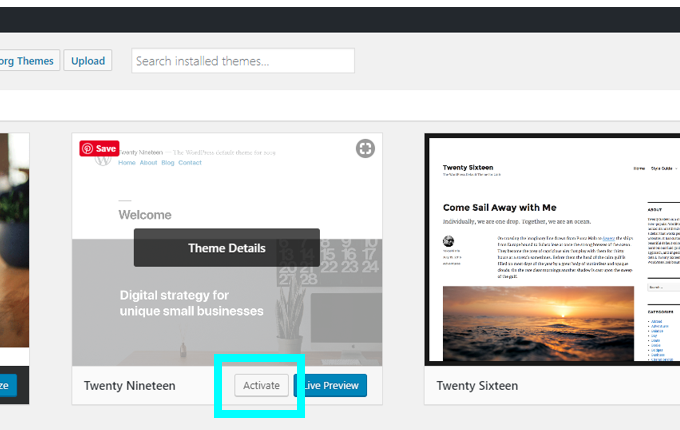Click the Twenty Sixteen theme name
This screenshot has height=430, width=680.
pyautogui.click(x=477, y=385)
